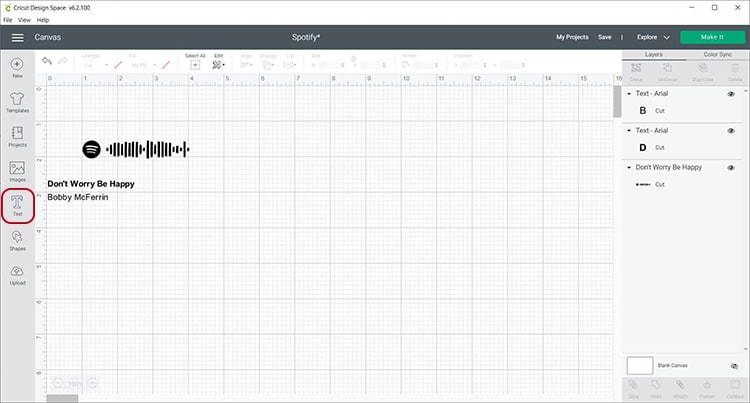Redo the last action
The width and height of the screenshot is (750, 403).
62,61
